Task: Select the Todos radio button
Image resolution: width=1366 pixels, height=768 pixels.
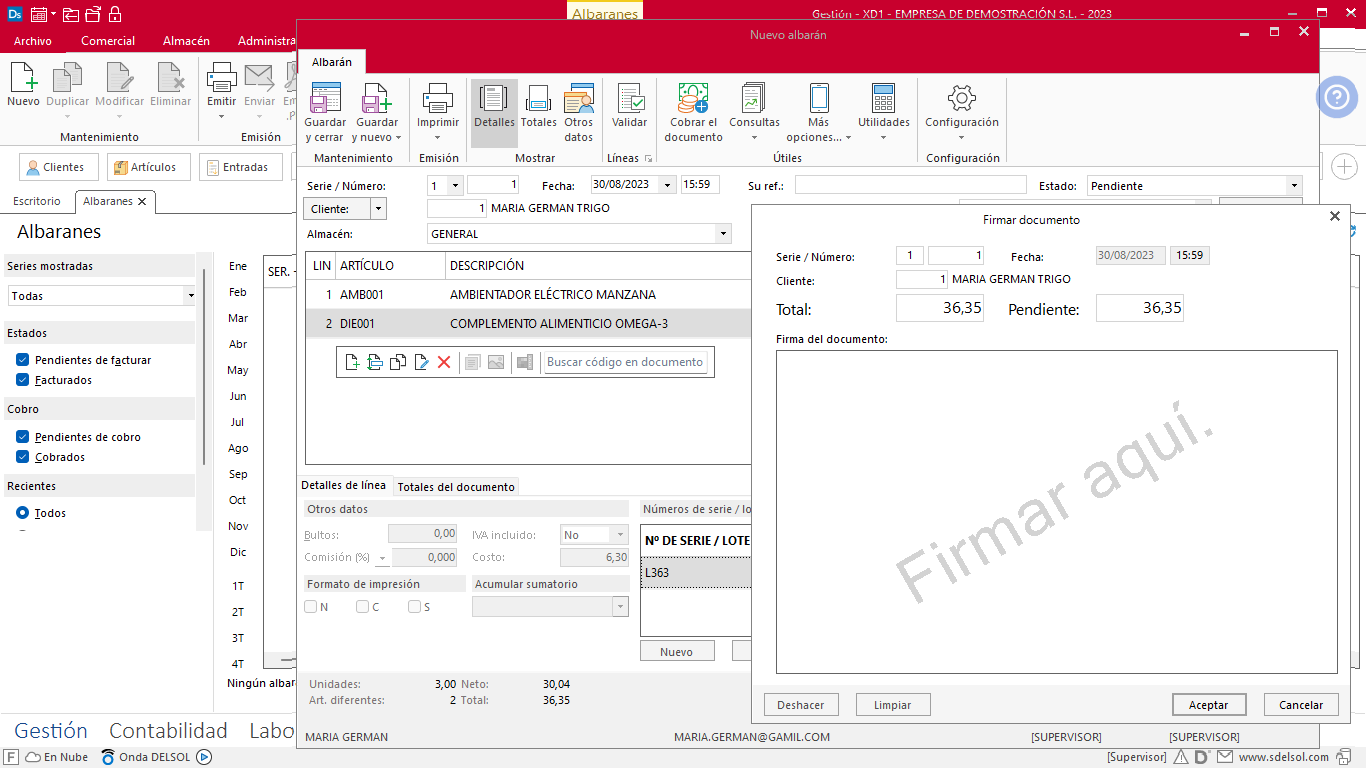Action: pyautogui.click(x=23, y=513)
